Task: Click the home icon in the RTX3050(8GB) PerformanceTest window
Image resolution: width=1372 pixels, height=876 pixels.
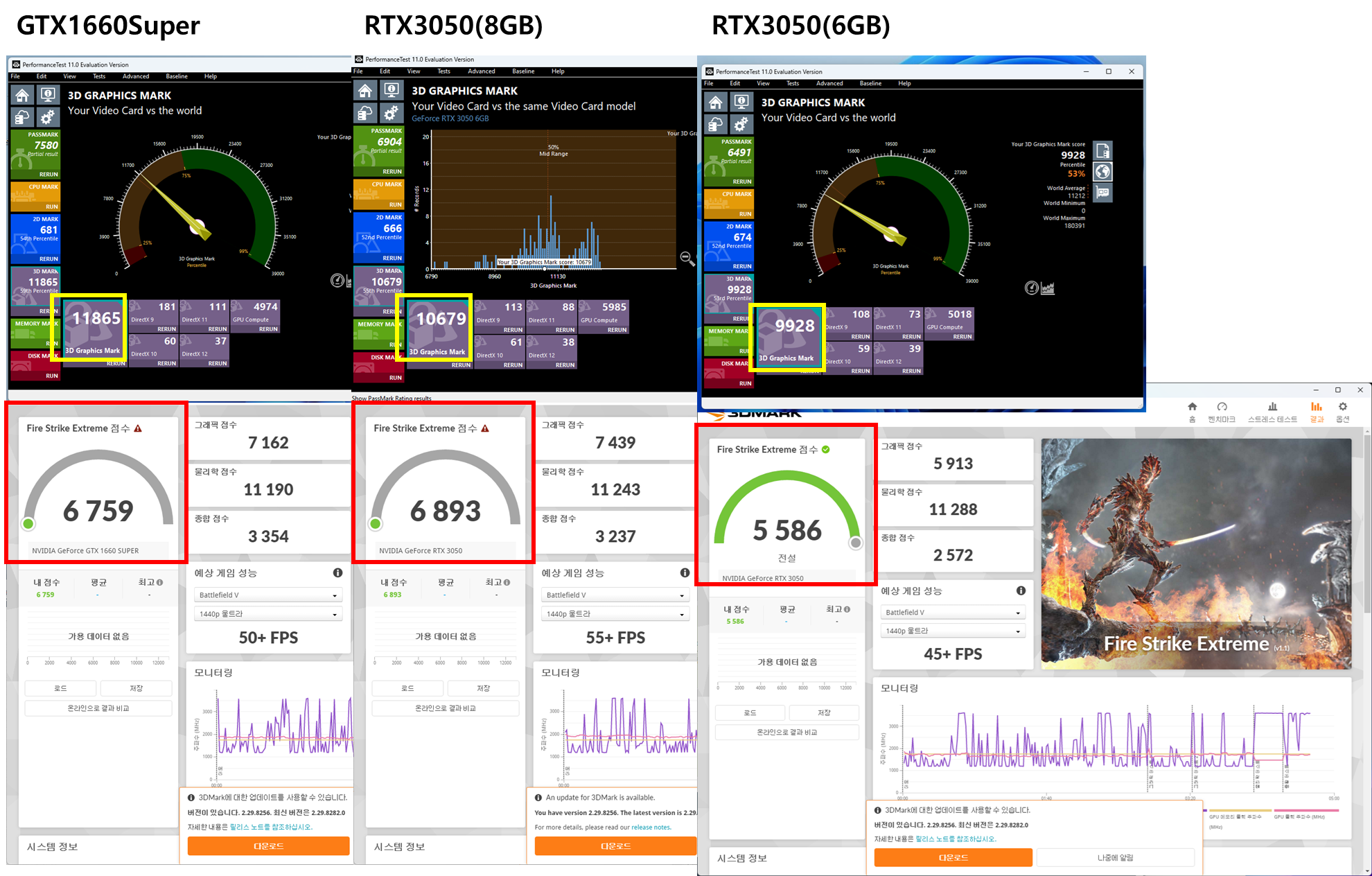Action: pyautogui.click(x=365, y=91)
